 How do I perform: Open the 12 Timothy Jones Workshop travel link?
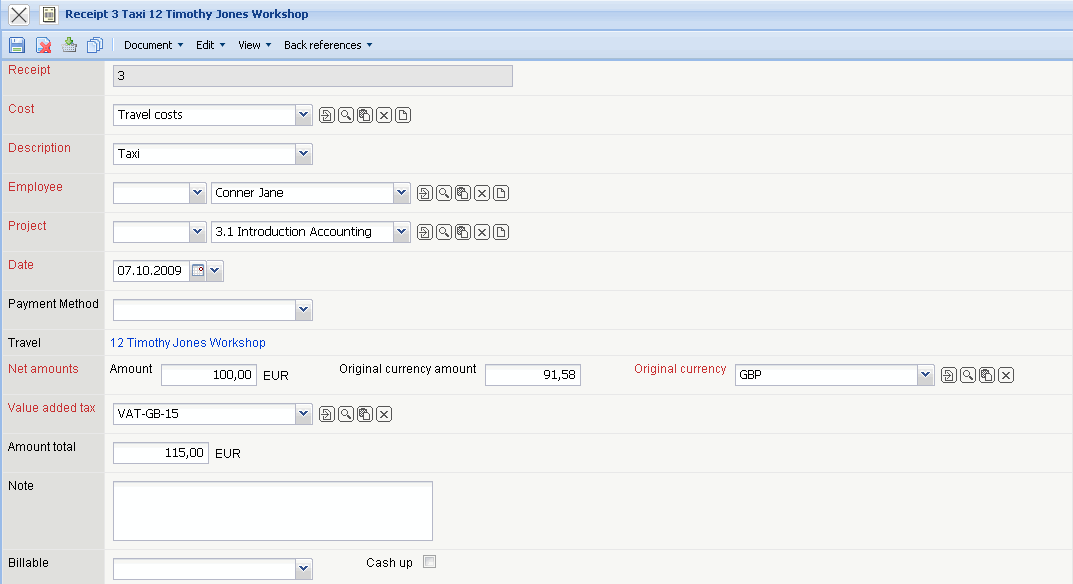(x=188, y=343)
